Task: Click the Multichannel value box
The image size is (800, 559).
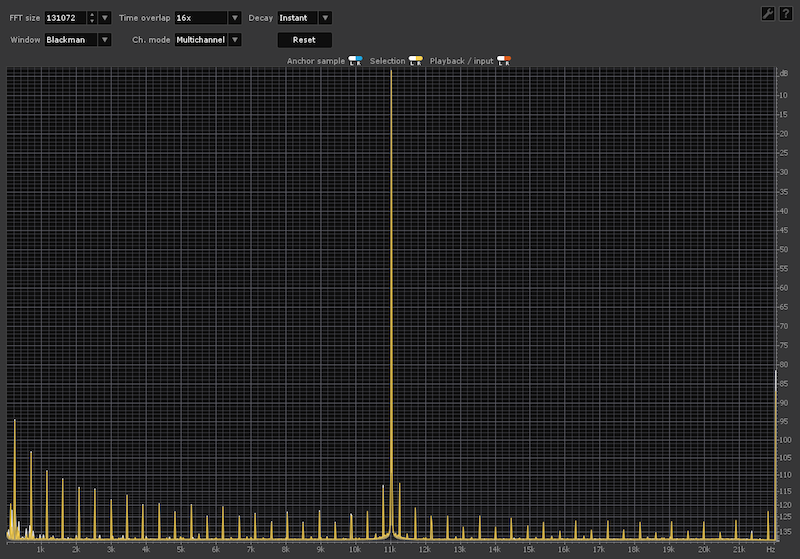Action: pyautogui.click(x=201, y=40)
